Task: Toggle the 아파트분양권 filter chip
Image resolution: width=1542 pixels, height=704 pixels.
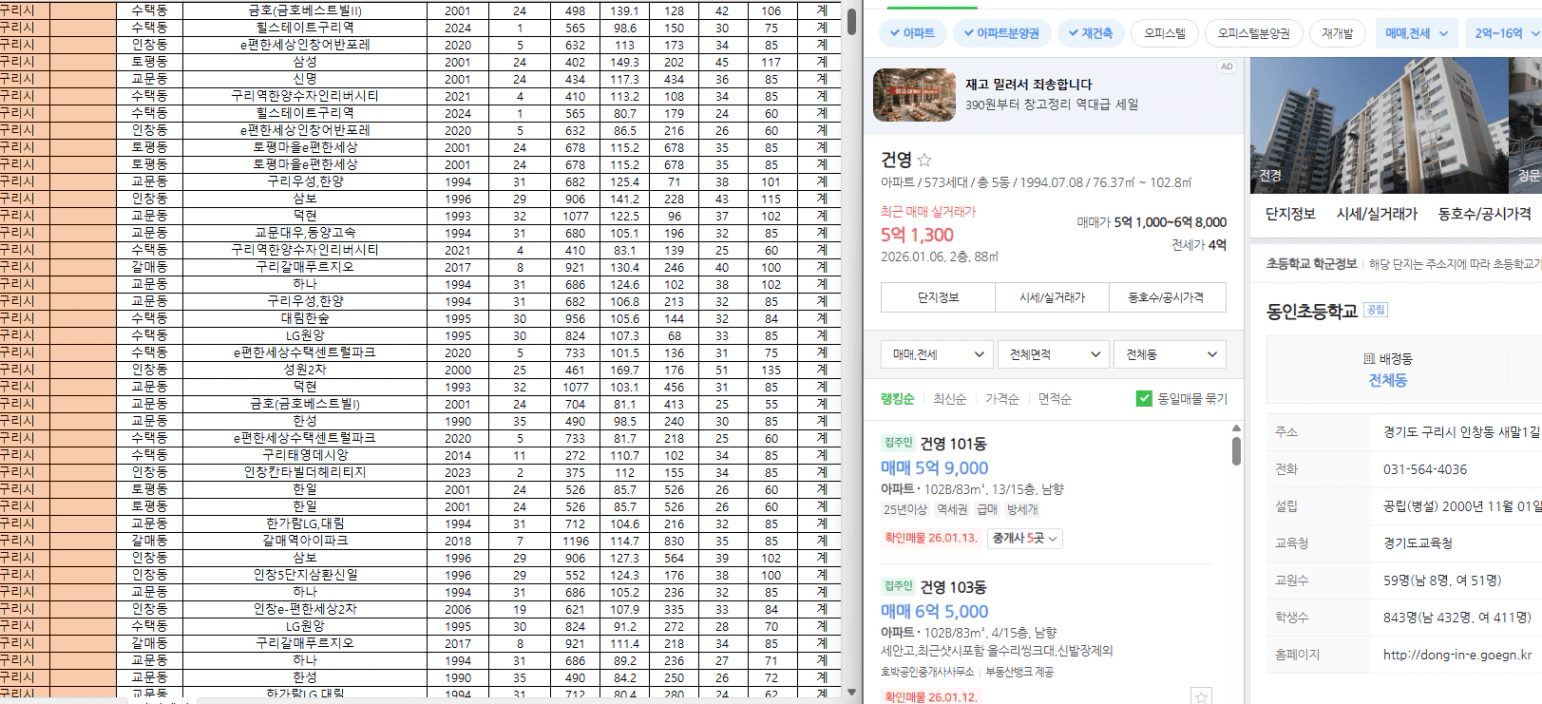Action: point(1000,34)
